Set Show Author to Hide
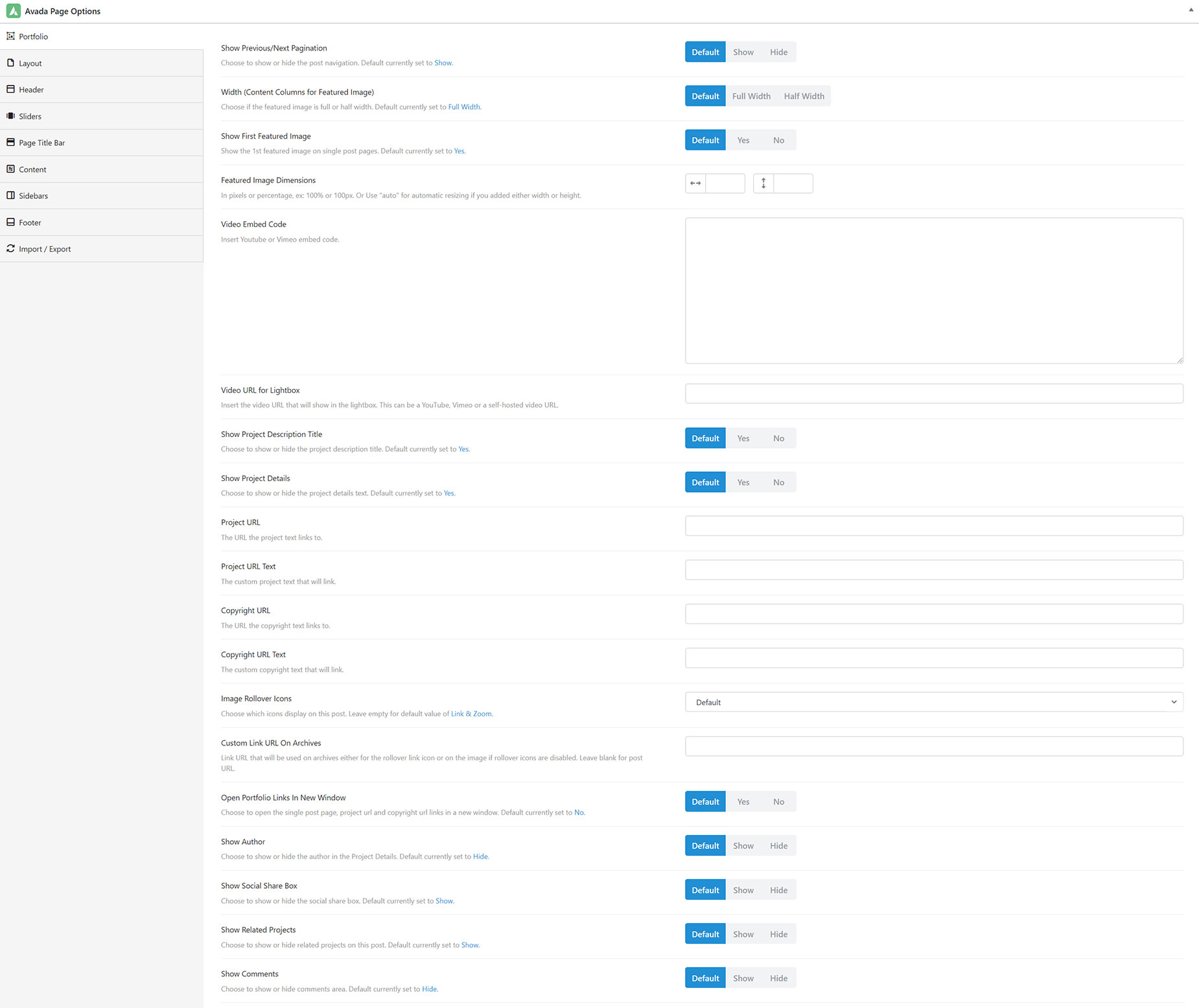 point(778,846)
